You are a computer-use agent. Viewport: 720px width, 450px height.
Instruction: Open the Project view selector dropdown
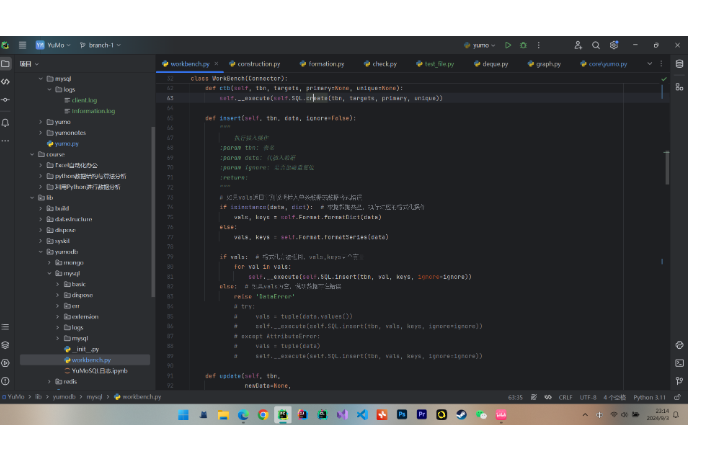click(x=29, y=64)
